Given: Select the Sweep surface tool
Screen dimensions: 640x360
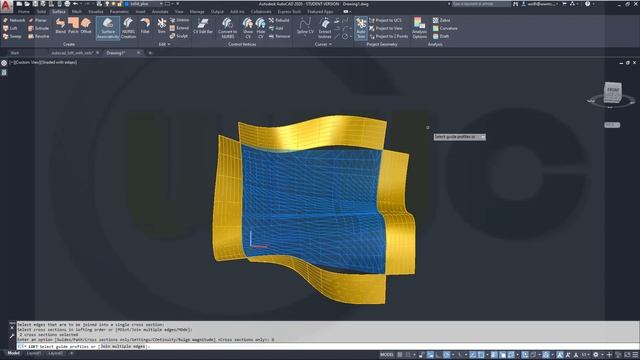Looking at the screenshot, I should 12,36.
